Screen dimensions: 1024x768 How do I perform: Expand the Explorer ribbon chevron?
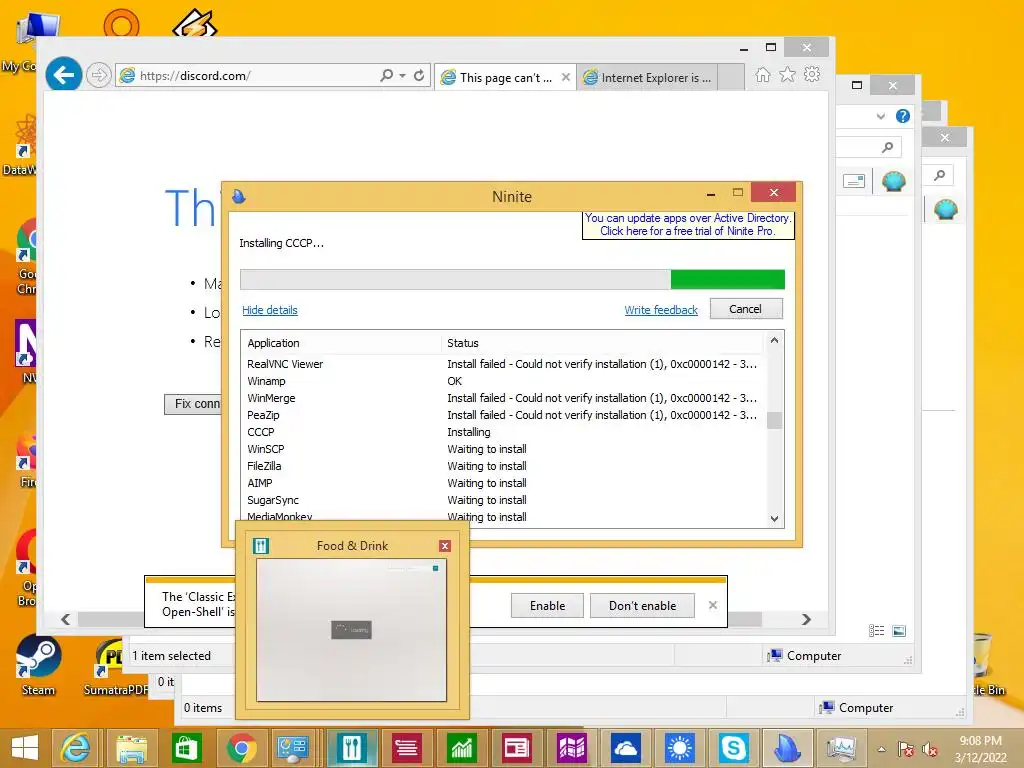881,116
